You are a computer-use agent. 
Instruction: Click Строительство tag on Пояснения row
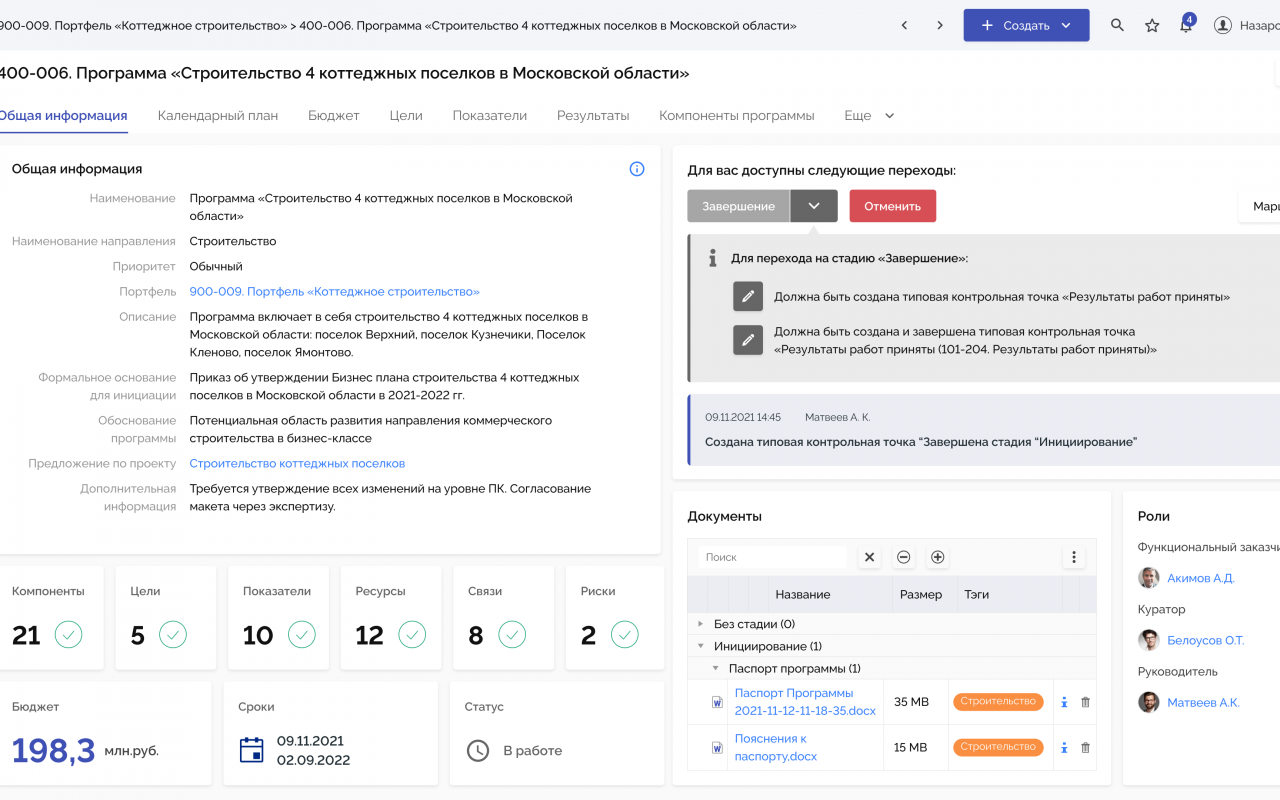(998, 747)
